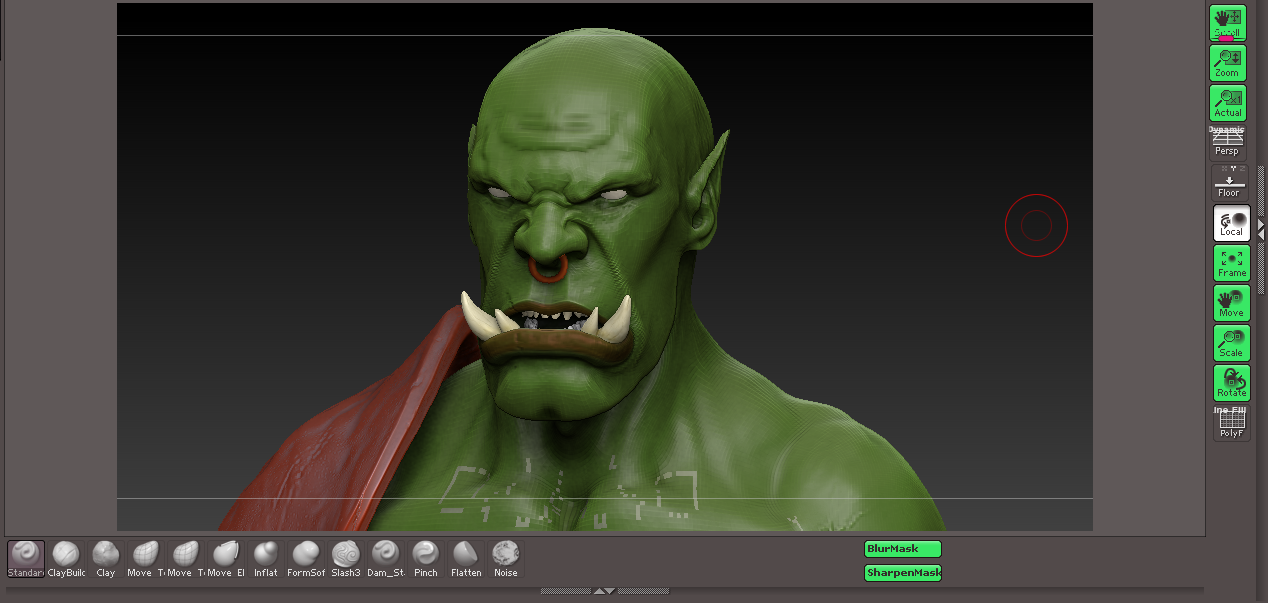
Task: Select the Inflat brush
Action: click(266, 559)
